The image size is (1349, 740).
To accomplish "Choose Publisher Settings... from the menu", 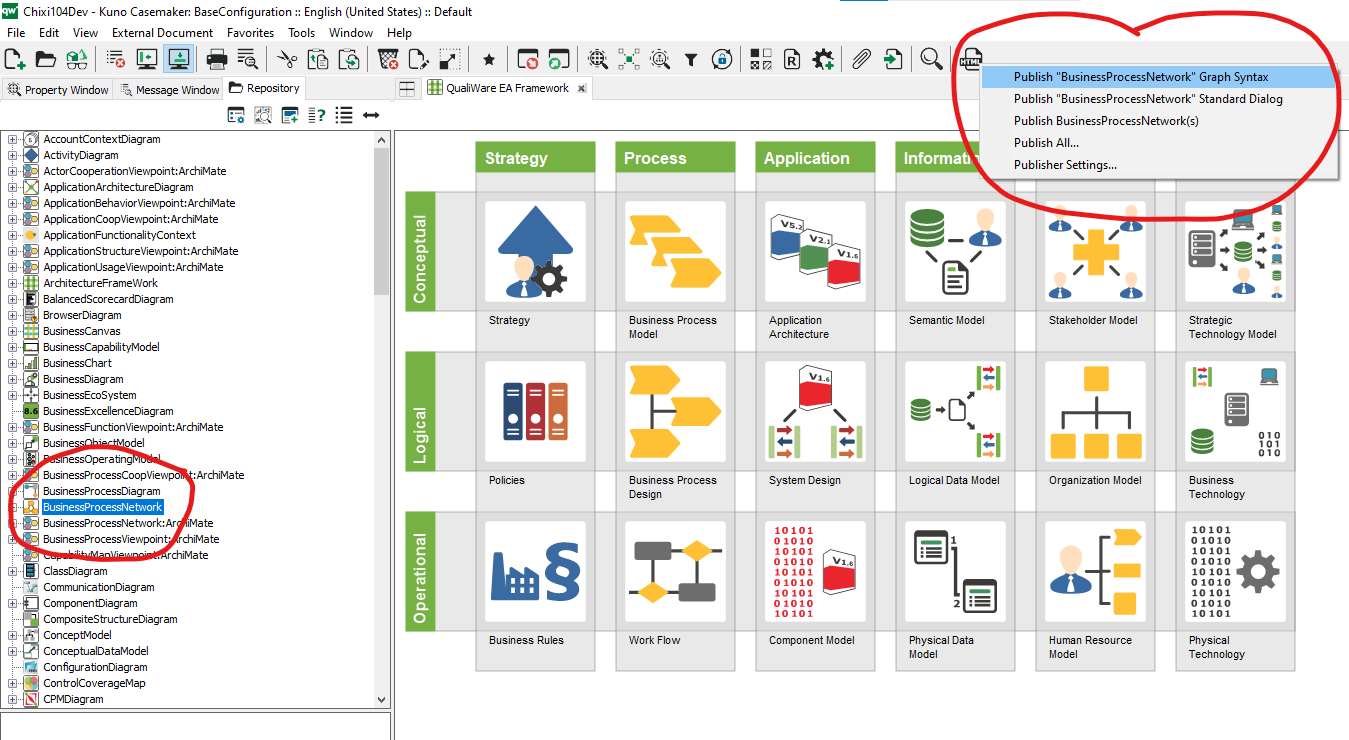I will [1065, 165].
